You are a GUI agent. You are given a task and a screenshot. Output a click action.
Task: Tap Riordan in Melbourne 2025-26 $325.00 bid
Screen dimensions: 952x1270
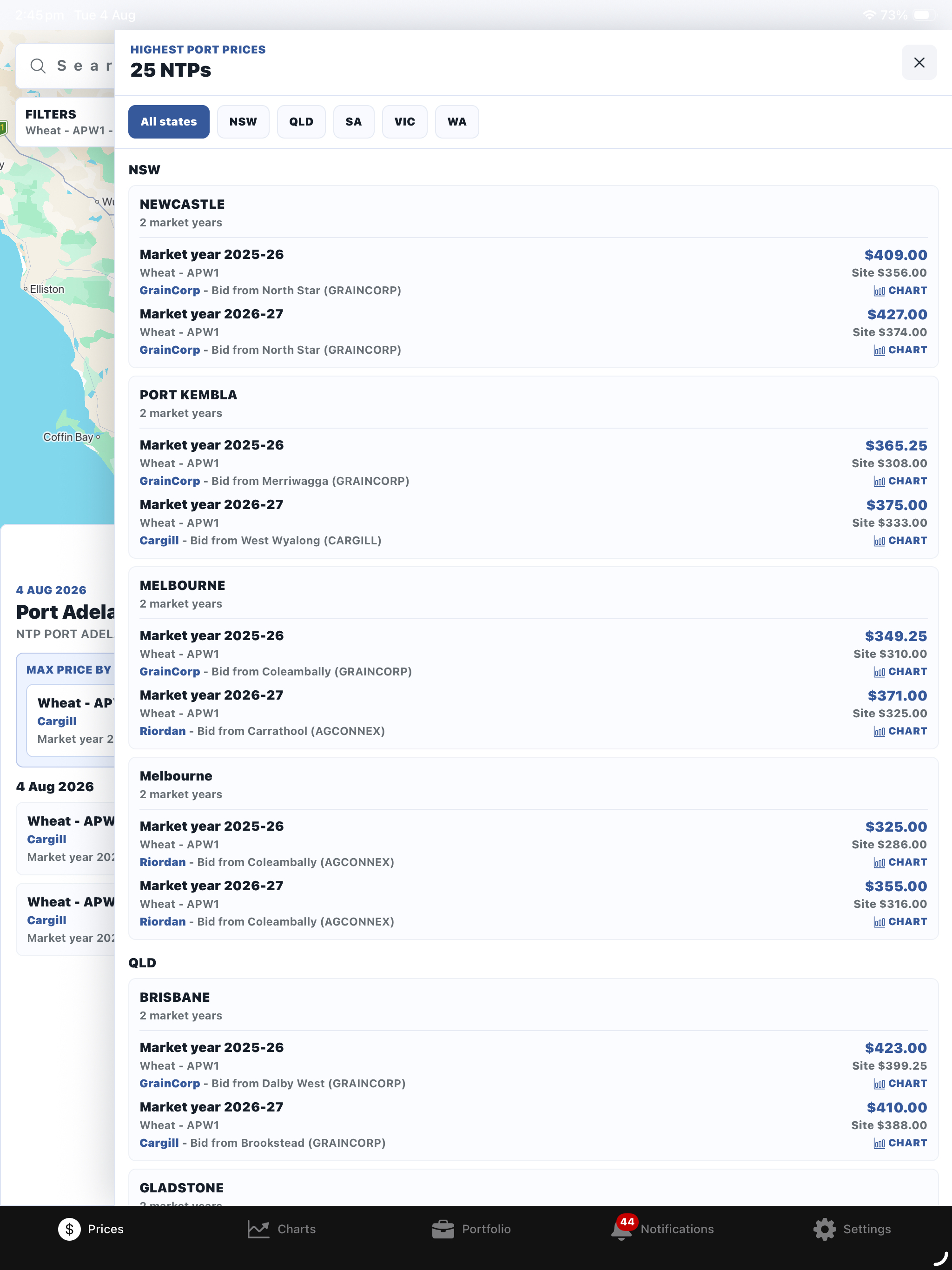163,862
